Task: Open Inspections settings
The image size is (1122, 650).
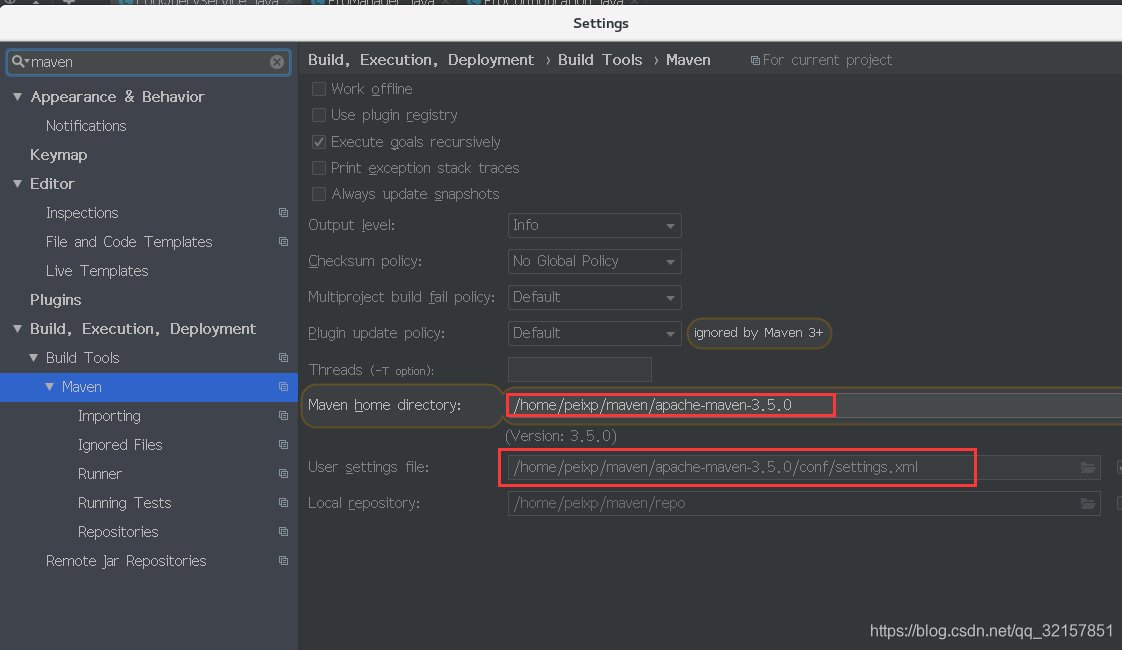Action: click(x=82, y=213)
